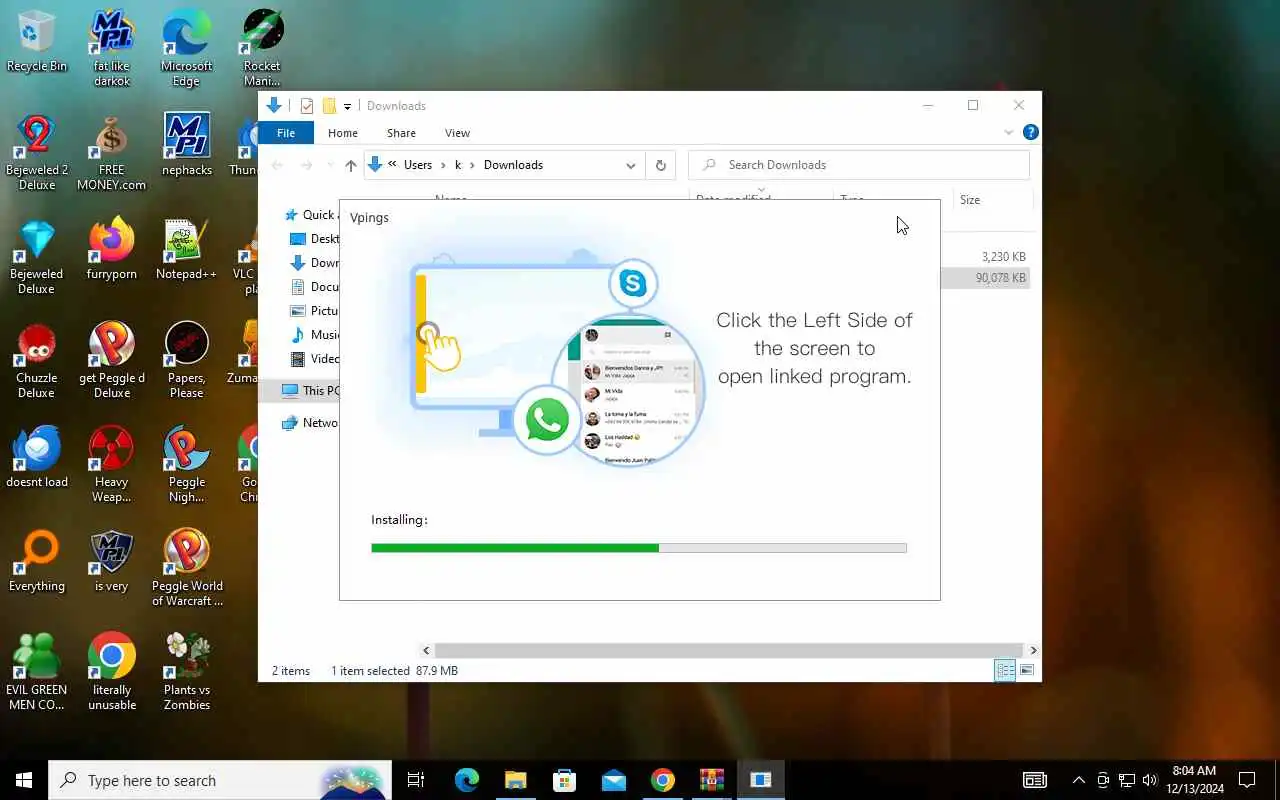Open the Chrome shortcut 'literally unusable'
Image resolution: width=1280 pixels, height=800 pixels.
tap(112, 672)
